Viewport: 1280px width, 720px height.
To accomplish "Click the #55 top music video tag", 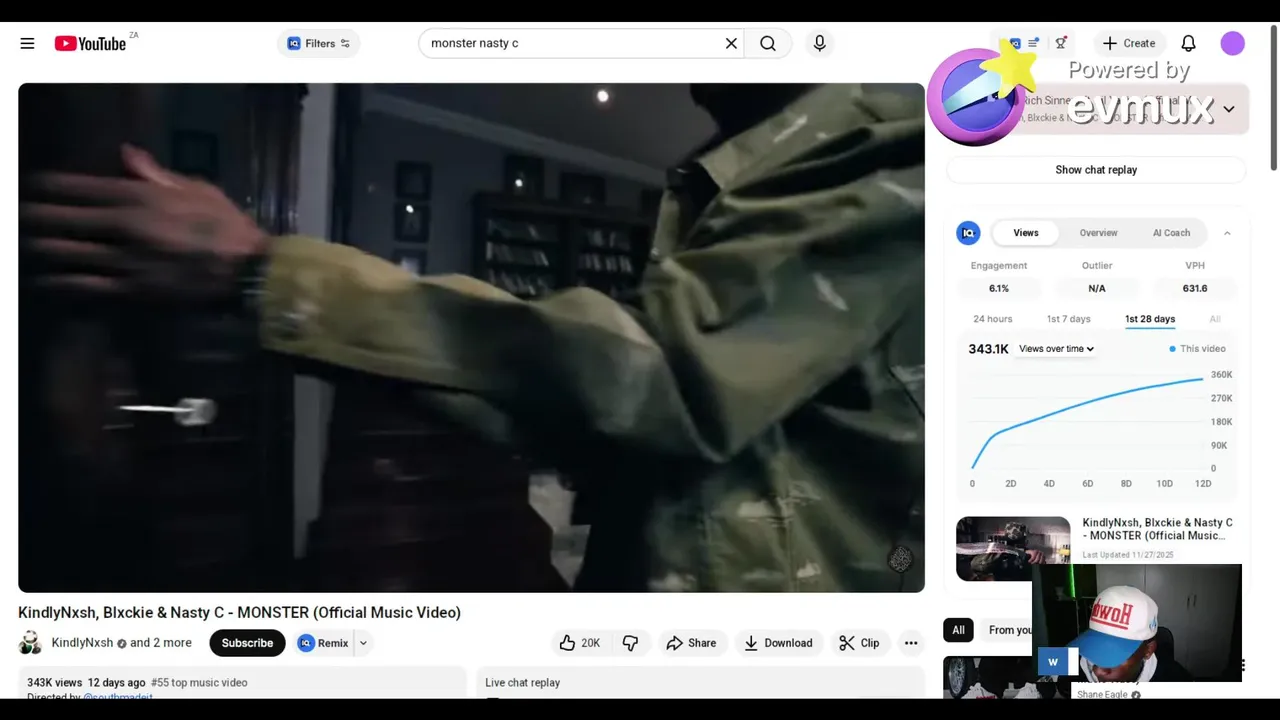I will 199,683.
